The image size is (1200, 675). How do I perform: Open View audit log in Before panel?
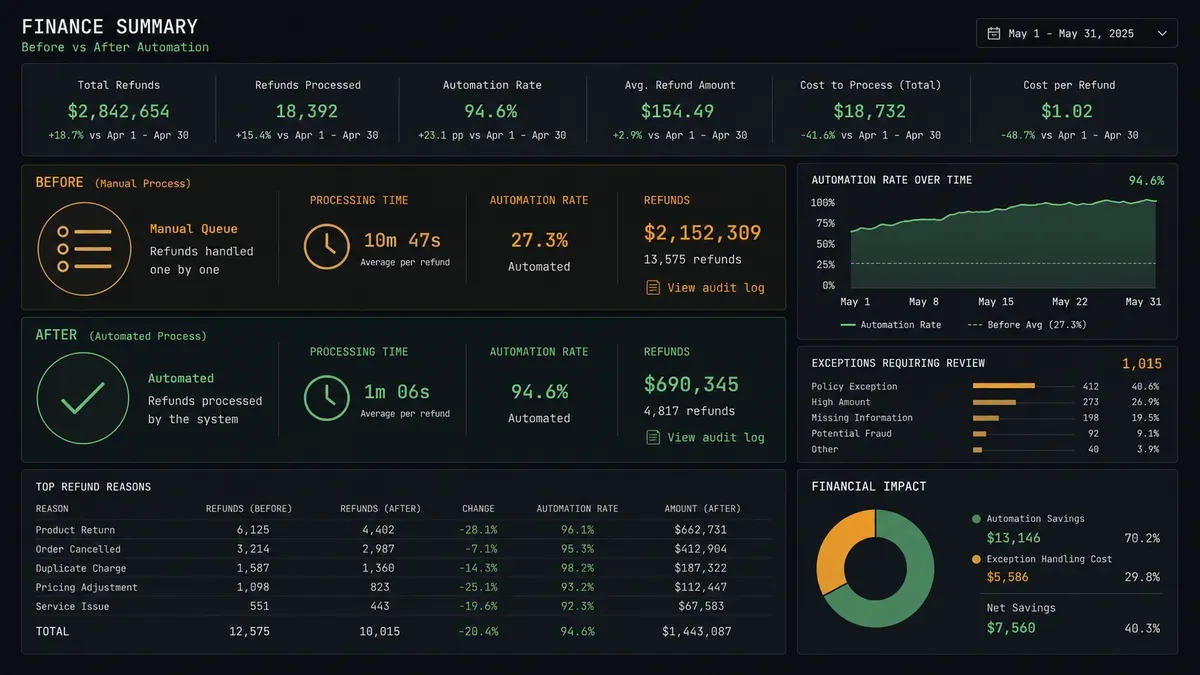[715, 287]
